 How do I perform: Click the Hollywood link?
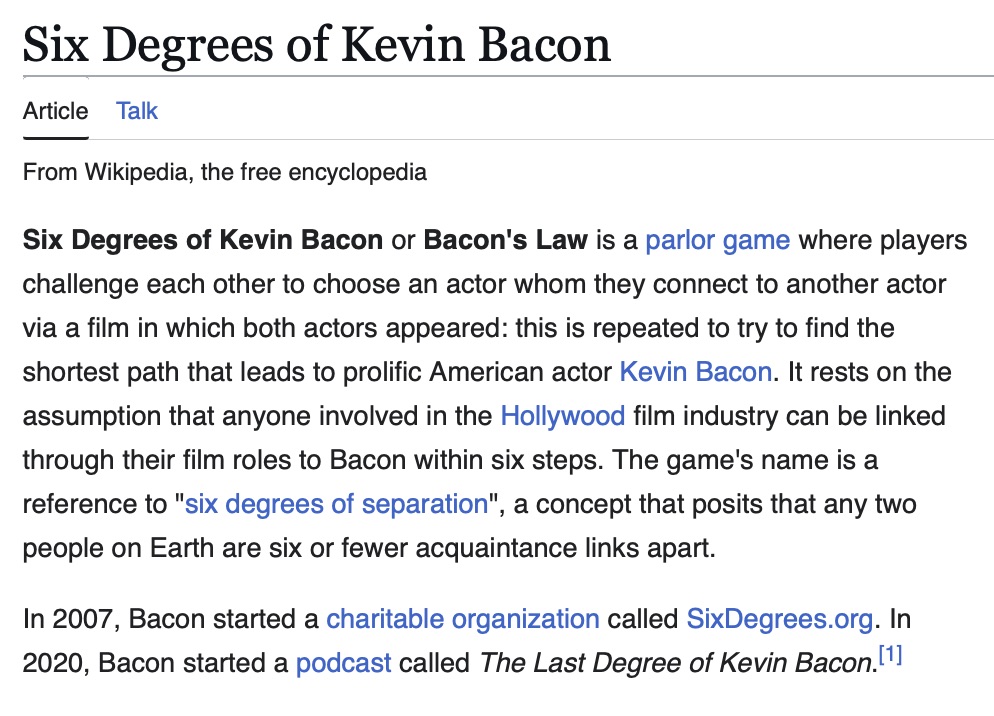coord(562,416)
